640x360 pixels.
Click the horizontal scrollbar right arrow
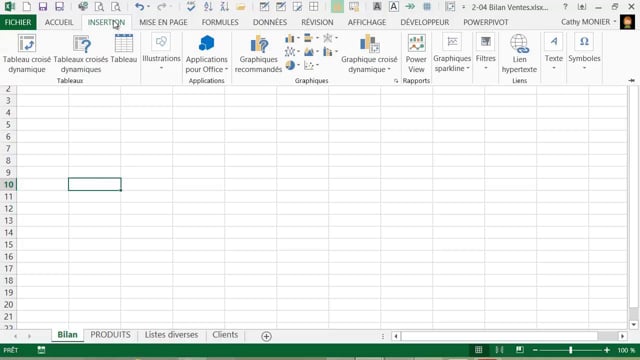[622, 336]
